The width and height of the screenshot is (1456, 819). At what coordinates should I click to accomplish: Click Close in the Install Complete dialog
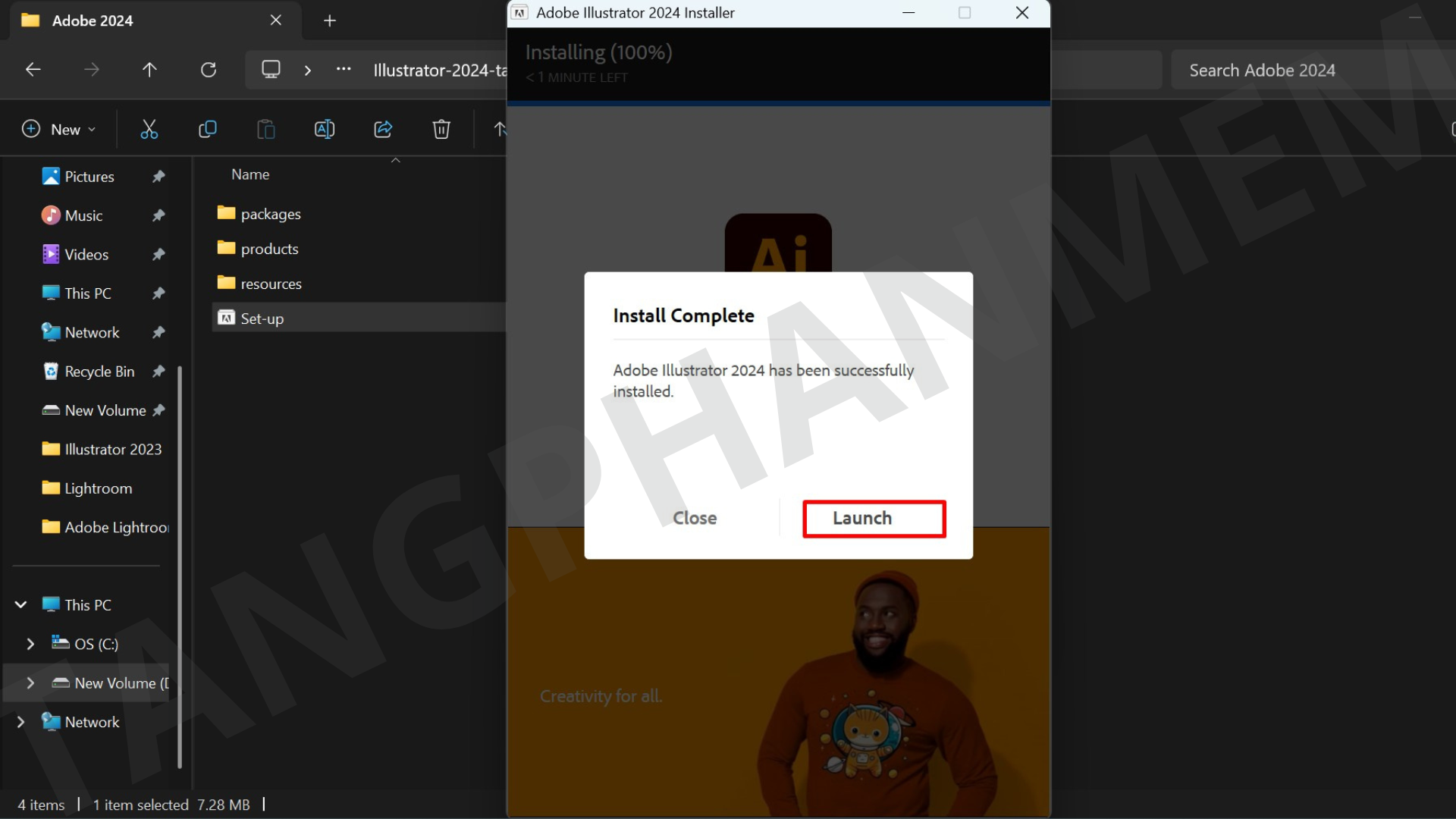(695, 518)
